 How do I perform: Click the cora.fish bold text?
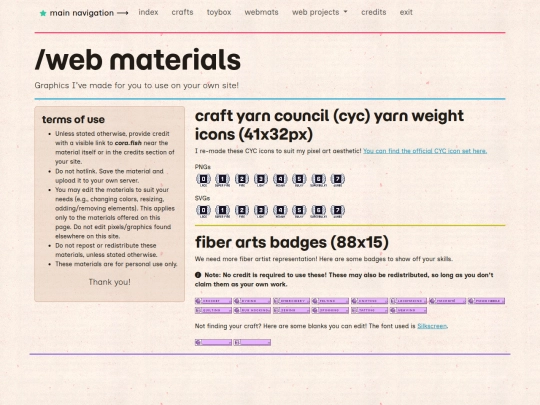click(x=128, y=143)
